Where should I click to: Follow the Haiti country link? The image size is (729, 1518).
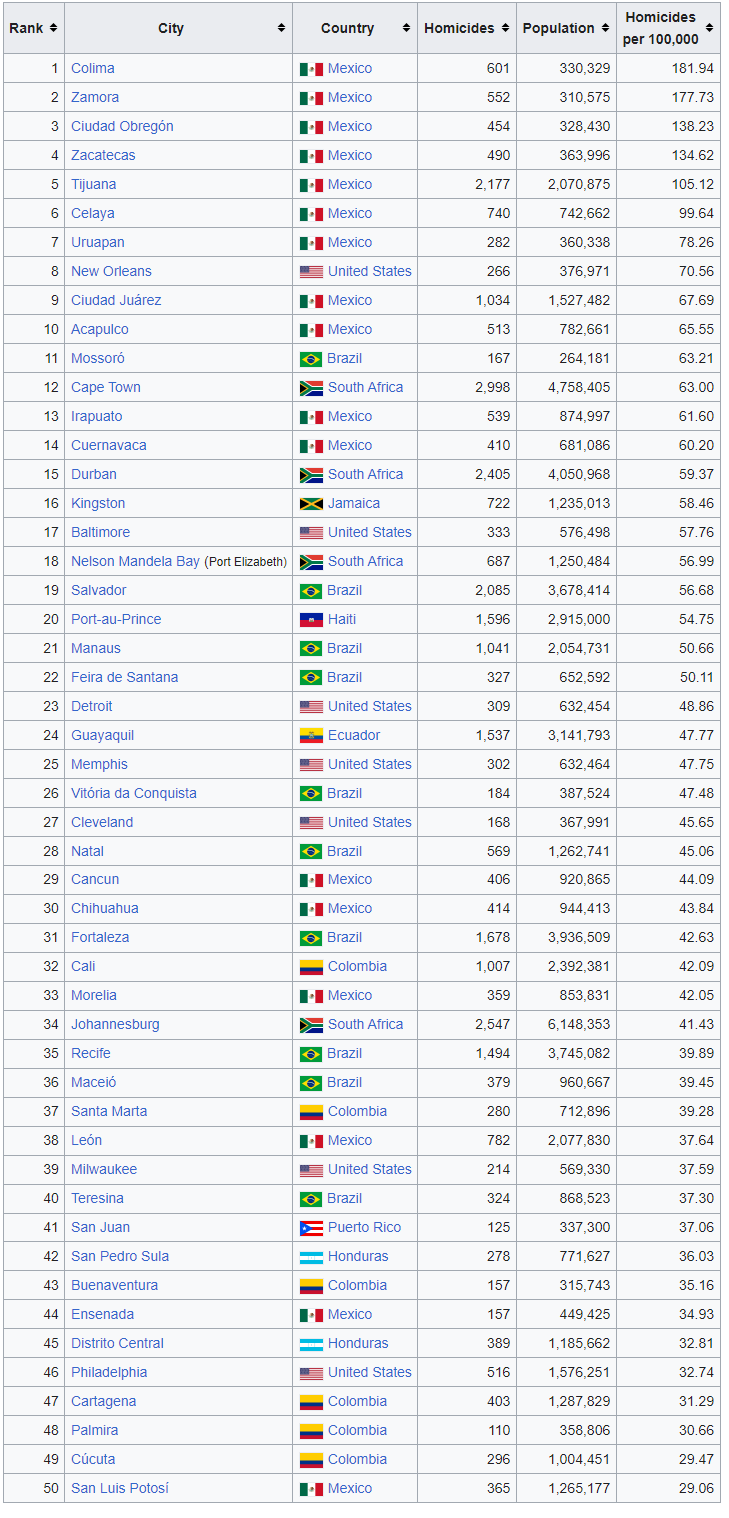342,619
